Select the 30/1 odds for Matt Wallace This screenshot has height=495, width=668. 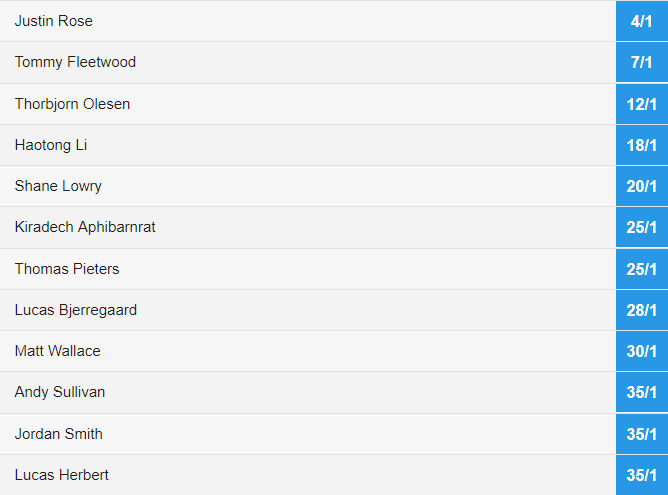[642, 351]
